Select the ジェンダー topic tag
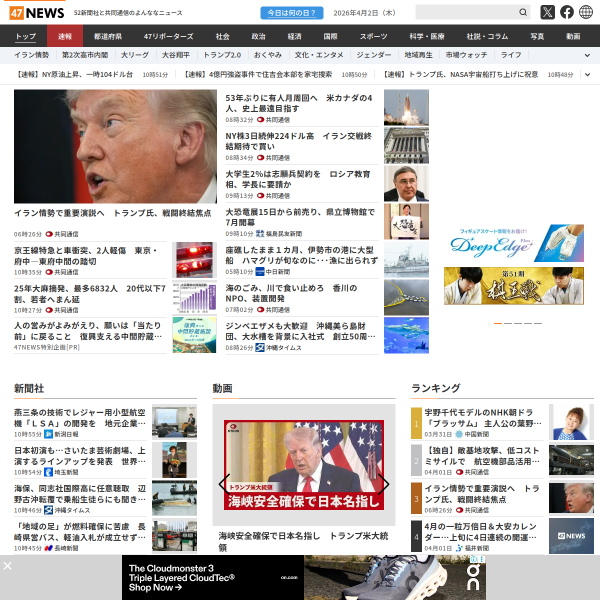 pyautogui.click(x=374, y=55)
